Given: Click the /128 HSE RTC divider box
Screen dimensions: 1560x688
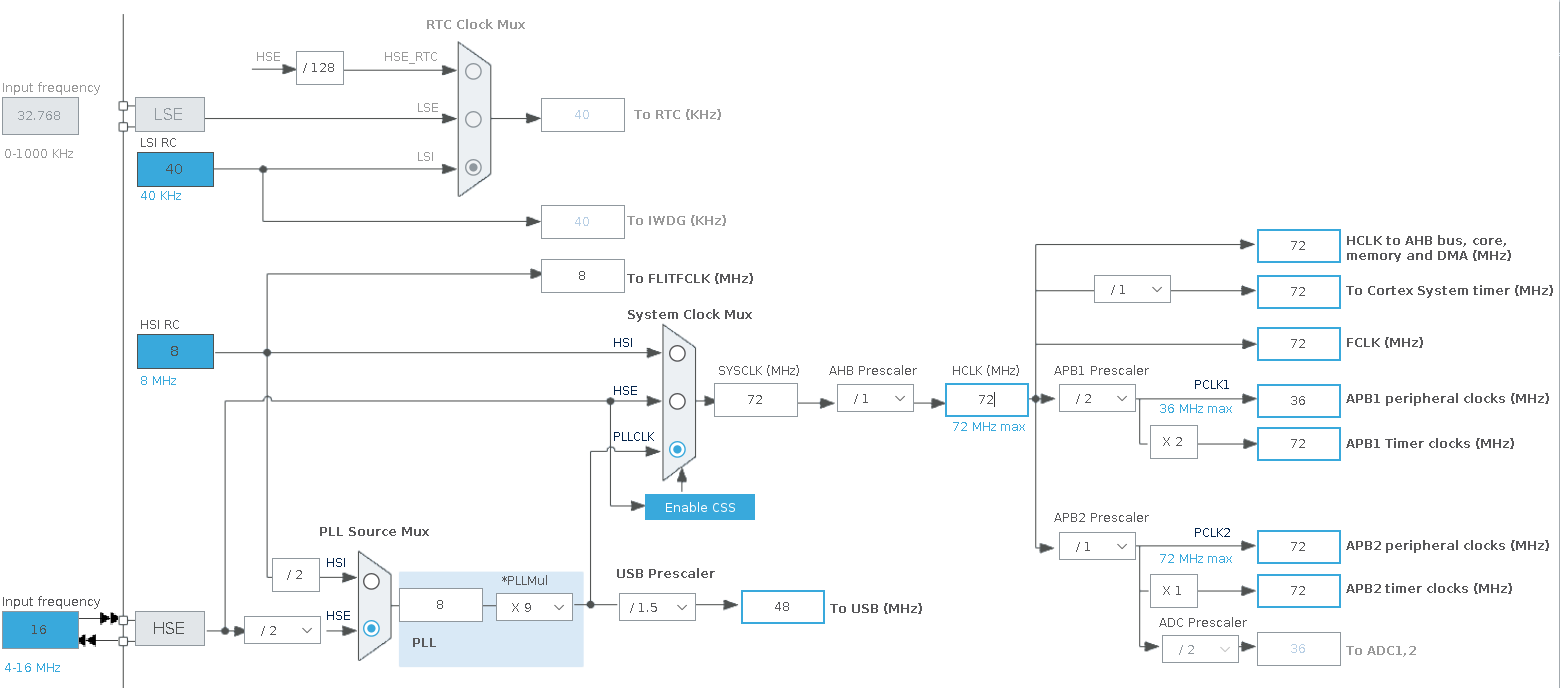Looking at the screenshot, I should [x=320, y=68].
